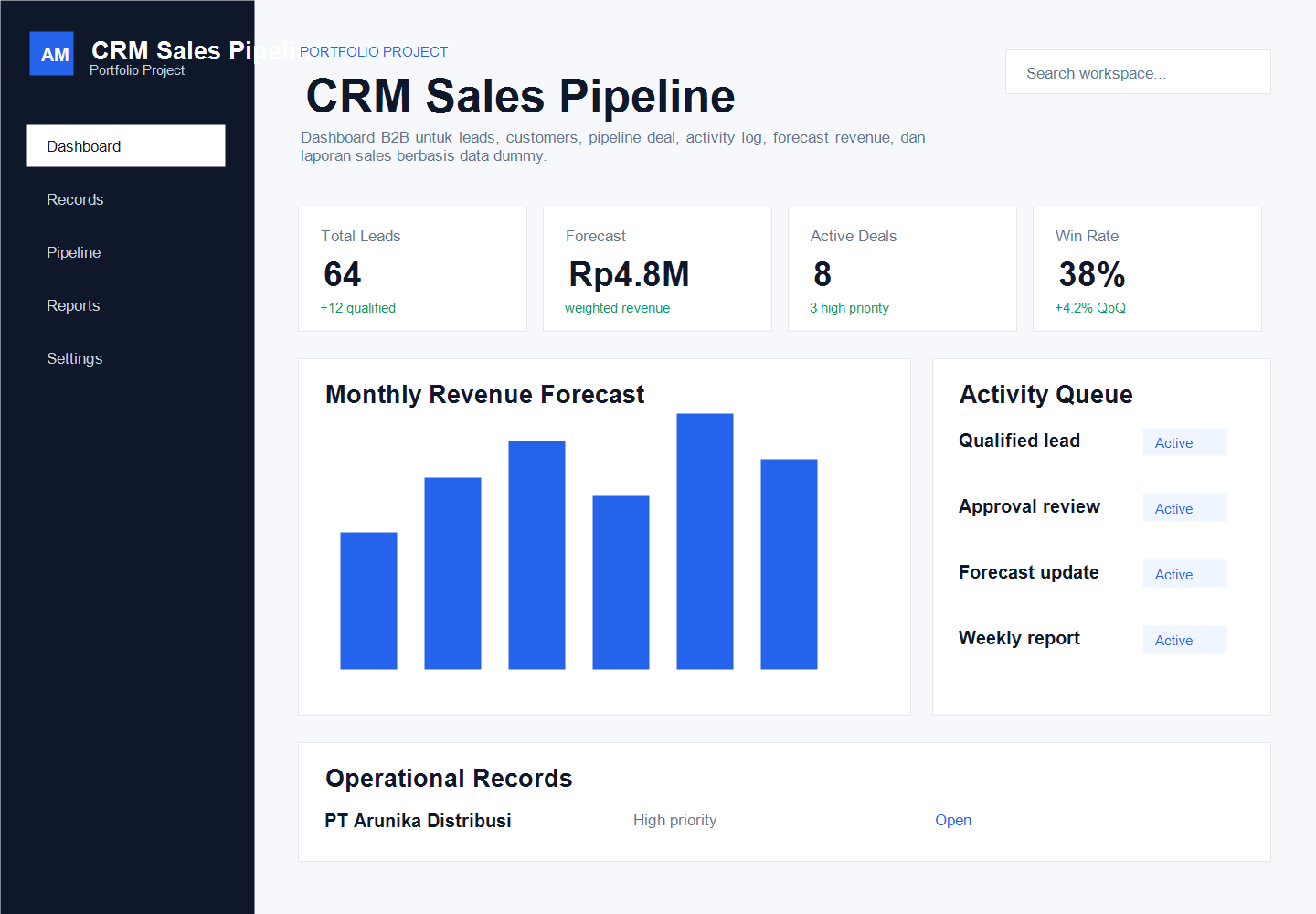Screen dimensions: 1316x914
Task: Open the PT Arunika Distribusi record link
Action: click(x=953, y=820)
